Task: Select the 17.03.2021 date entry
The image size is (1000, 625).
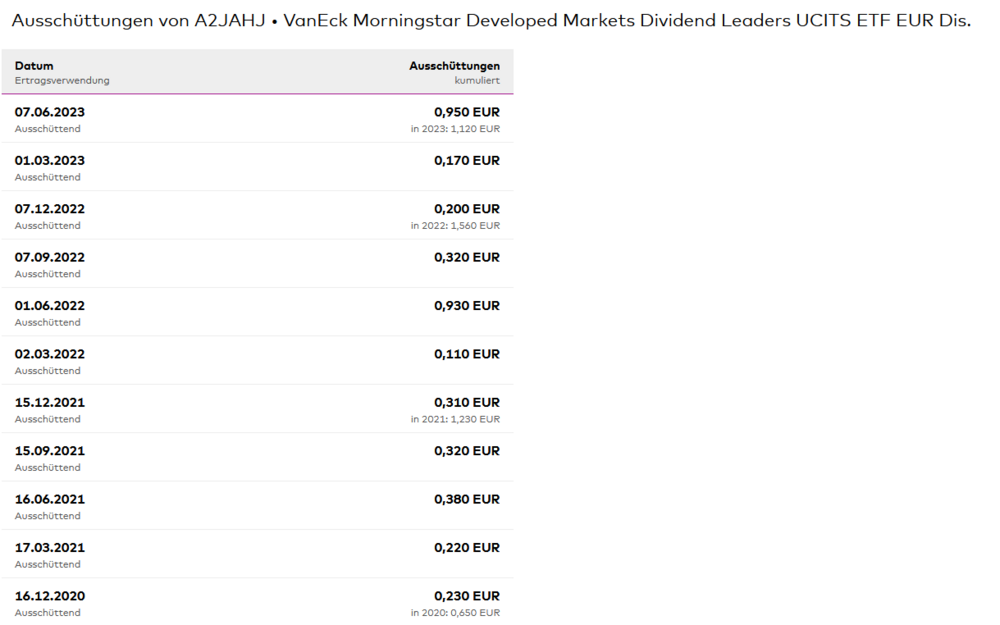Action: (x=50, y=548)
